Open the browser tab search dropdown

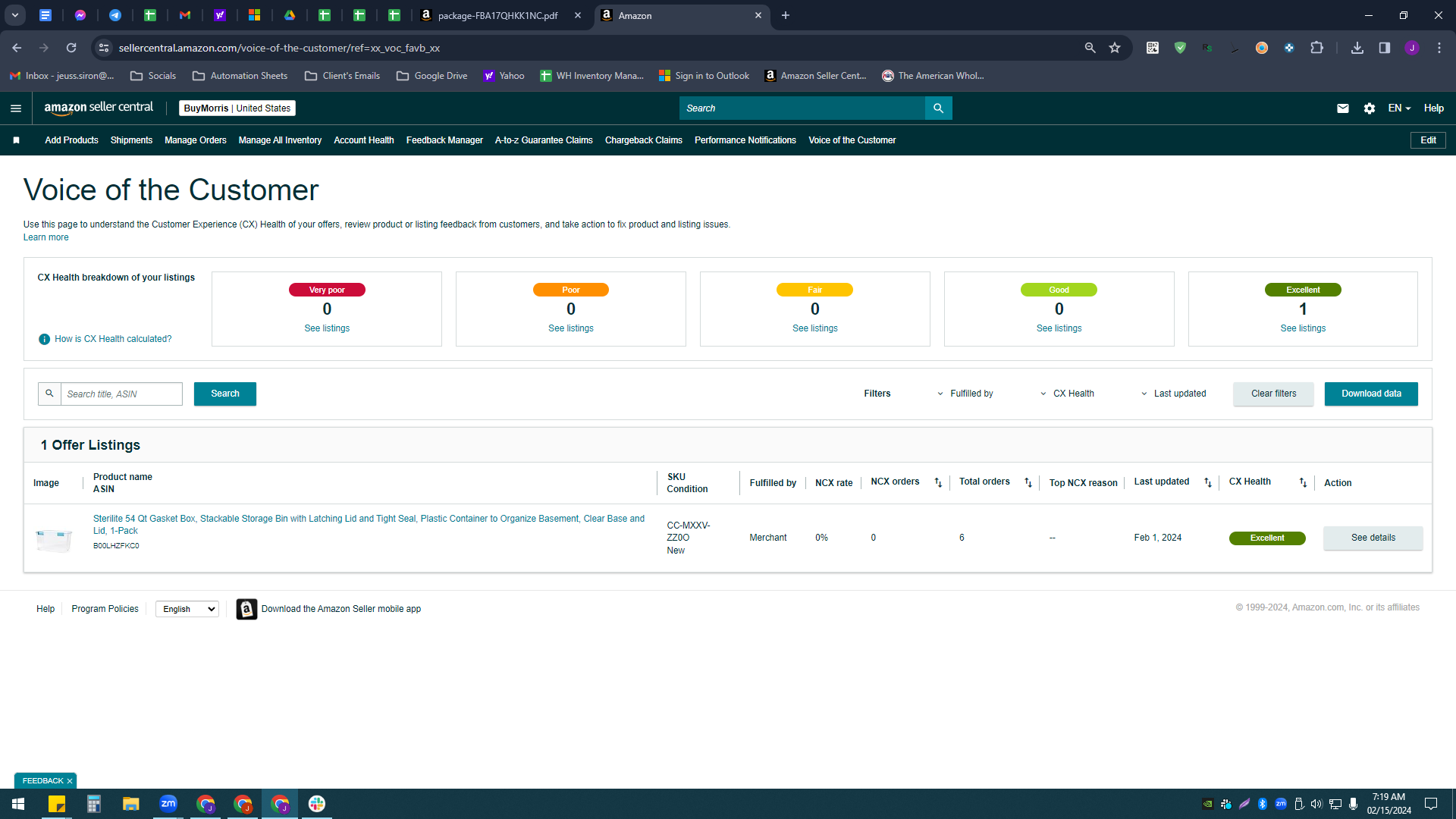pyautogui.click(x=14, y=15)
